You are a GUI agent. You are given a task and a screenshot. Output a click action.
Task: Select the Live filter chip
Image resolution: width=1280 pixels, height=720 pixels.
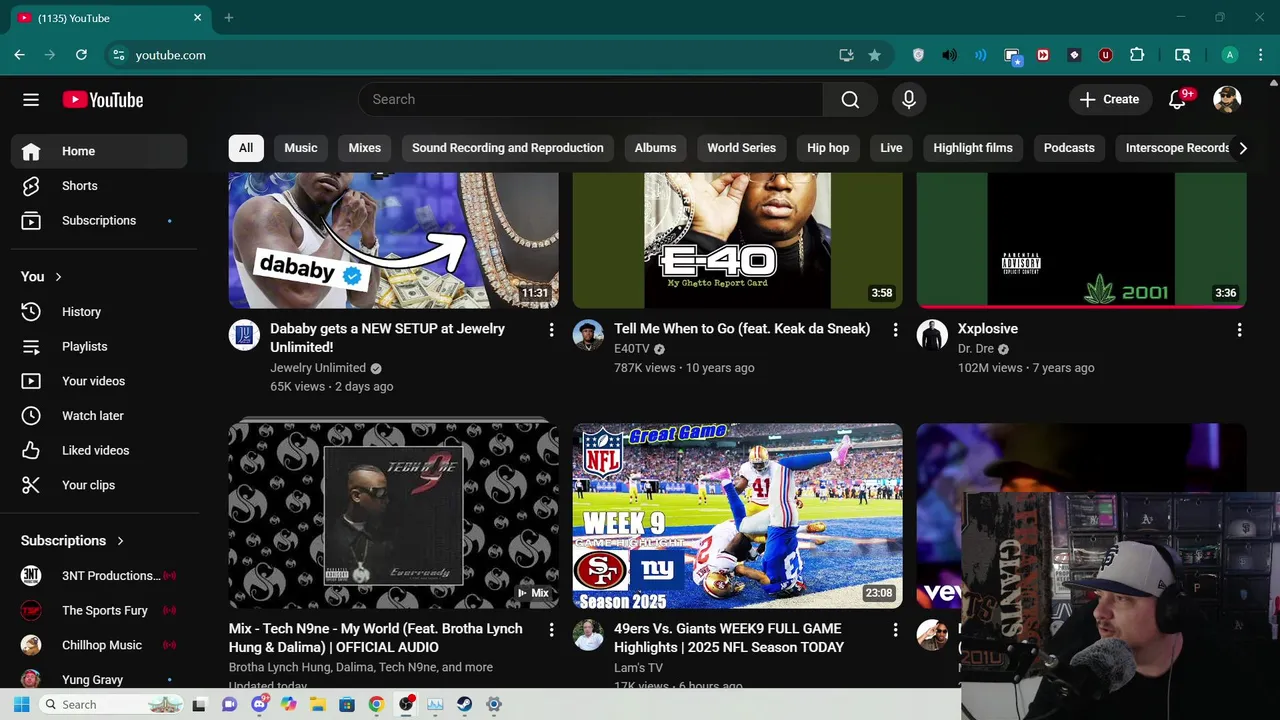point(891,148)
